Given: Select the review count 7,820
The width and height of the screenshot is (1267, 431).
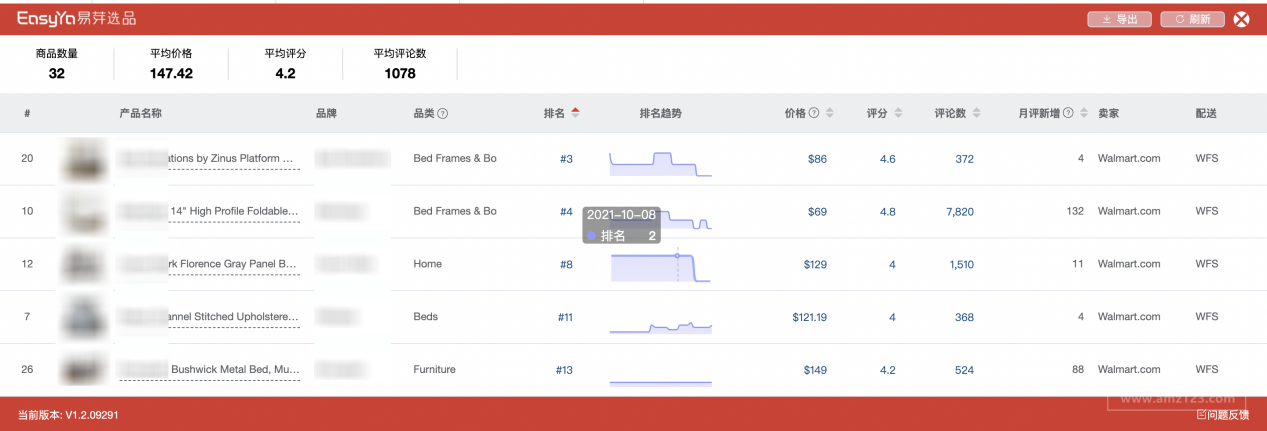Looking at the screenshot, I should point(959,211).
